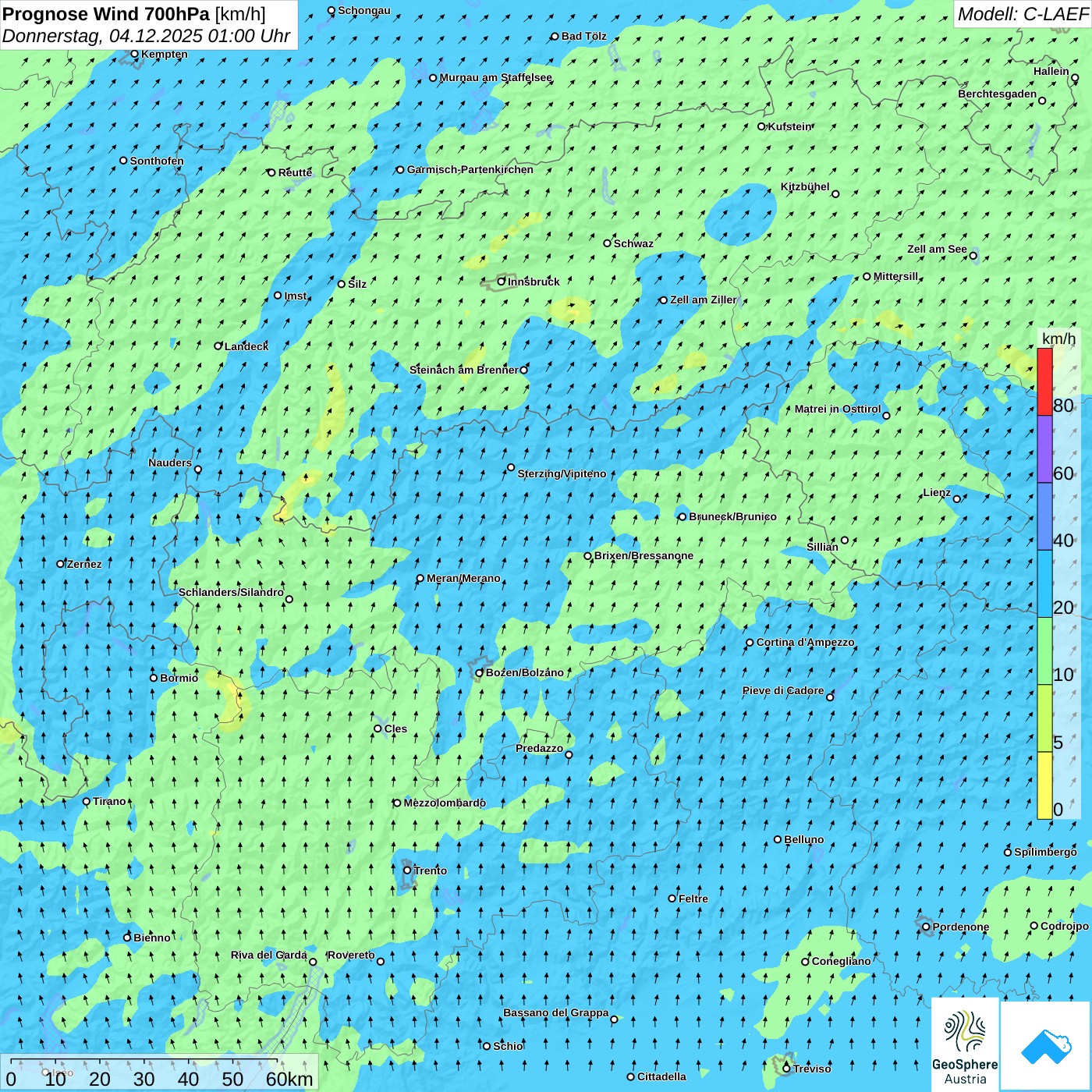Screen dimensions: 1092x1092
Task: Click the Schwaz location dot
Action: click(607, 243)
